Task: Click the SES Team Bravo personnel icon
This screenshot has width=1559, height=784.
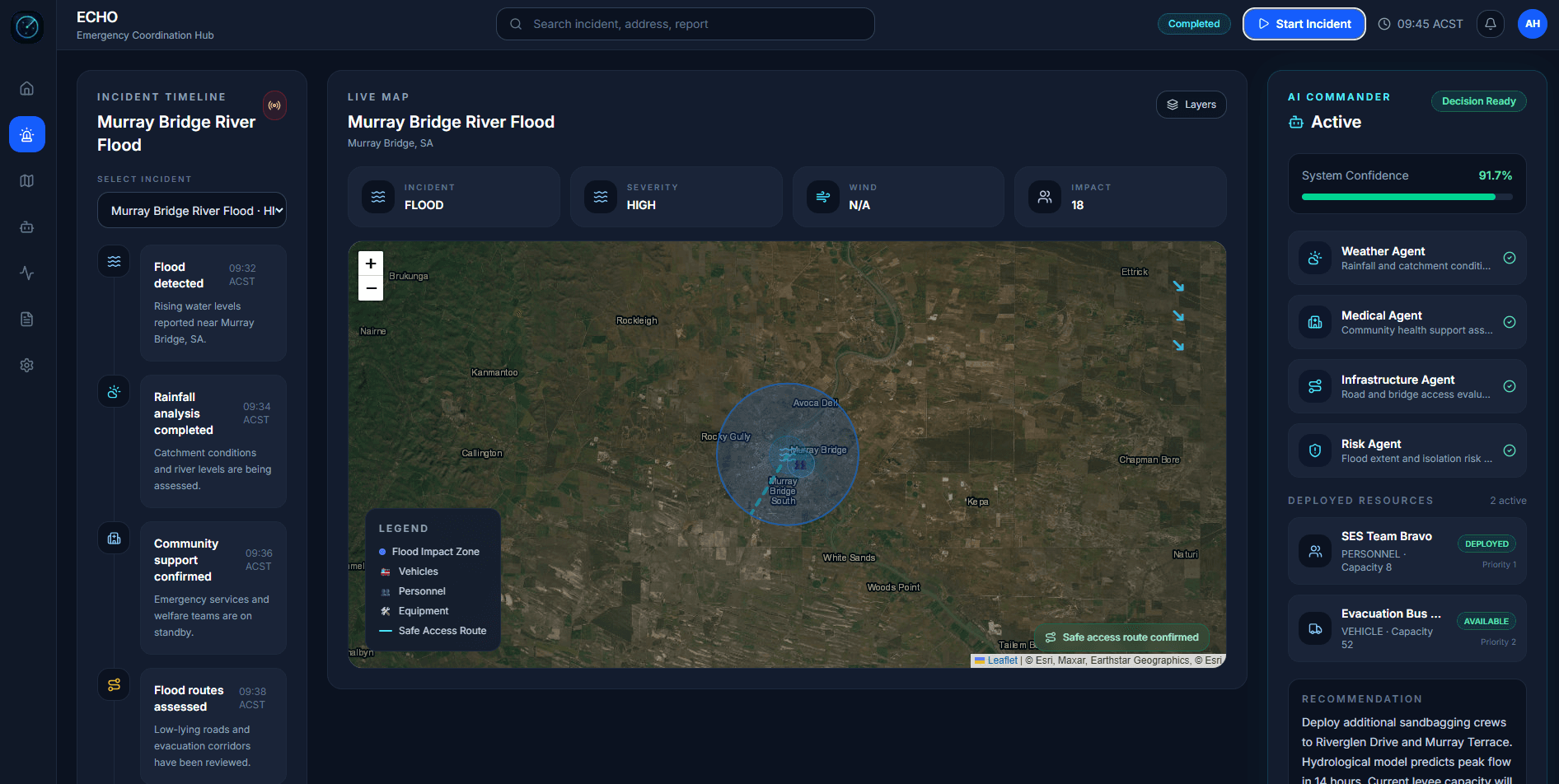Action: click(x=1315, y=551)
